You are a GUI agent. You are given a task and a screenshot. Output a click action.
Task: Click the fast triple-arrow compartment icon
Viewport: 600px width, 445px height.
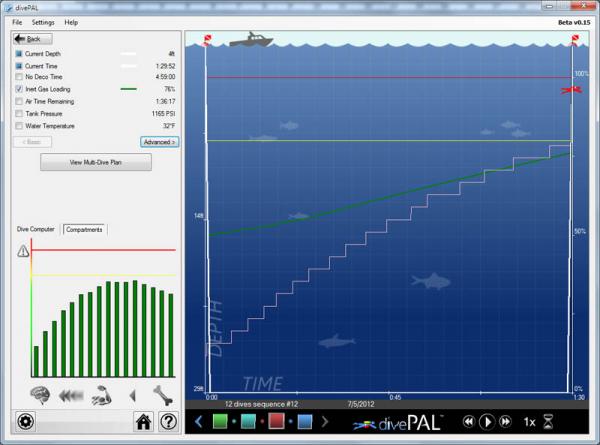coord(71,394)
